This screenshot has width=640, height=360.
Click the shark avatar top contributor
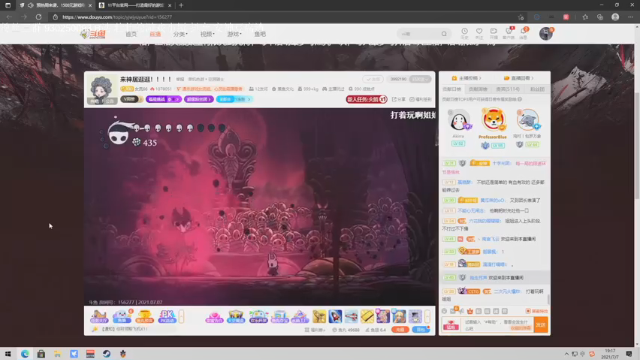coord(527,120)
